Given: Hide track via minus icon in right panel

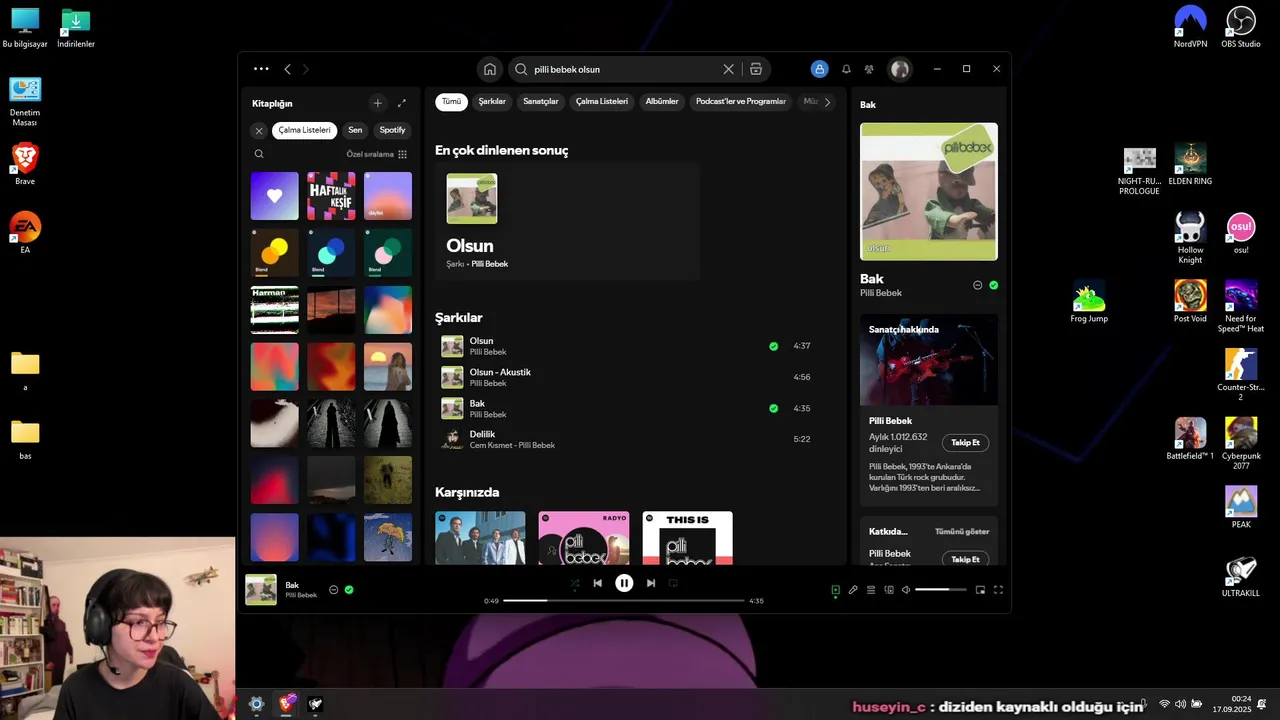Looking at the screenshot, I should (x=977, y=285).
